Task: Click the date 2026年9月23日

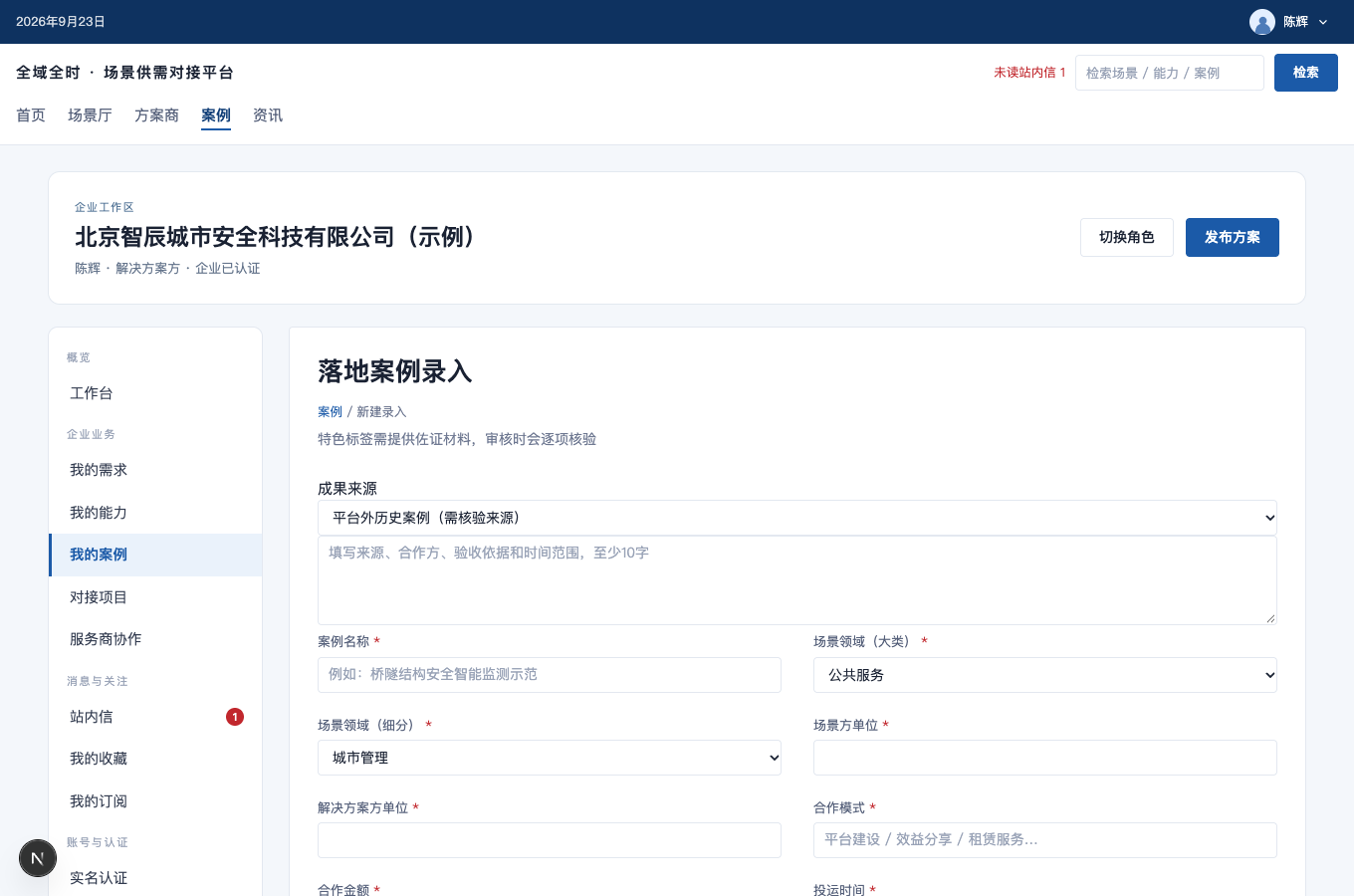Action: point(61,22)
